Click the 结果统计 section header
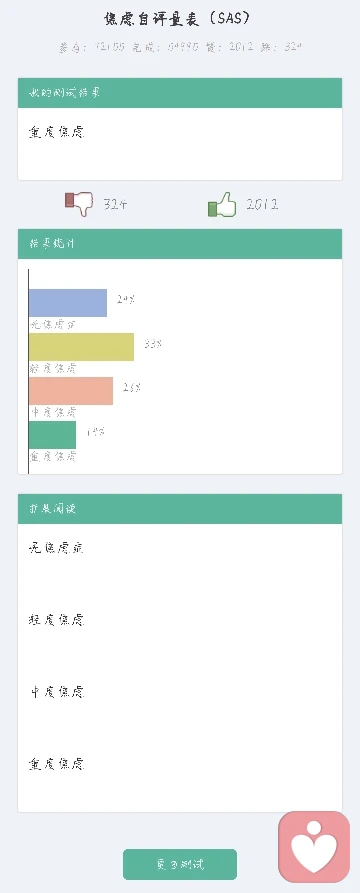 (x=180, y=244)
